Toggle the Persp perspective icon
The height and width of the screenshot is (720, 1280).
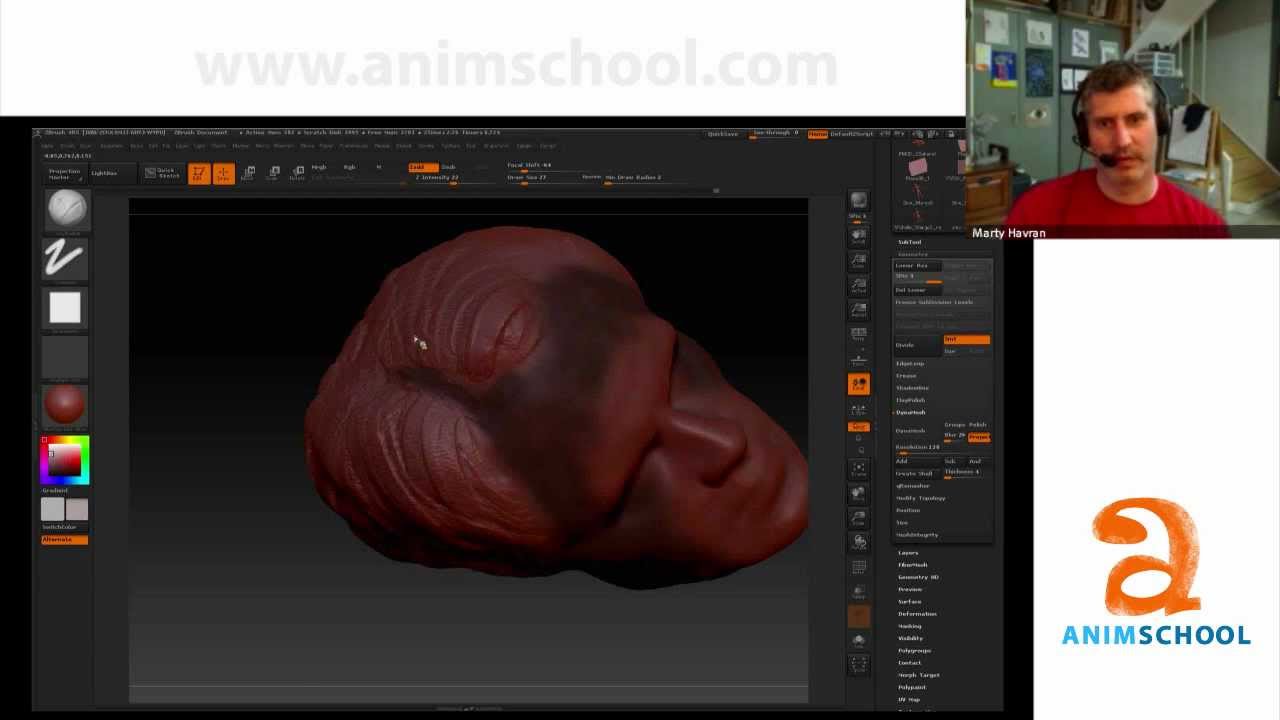point(858,334)
